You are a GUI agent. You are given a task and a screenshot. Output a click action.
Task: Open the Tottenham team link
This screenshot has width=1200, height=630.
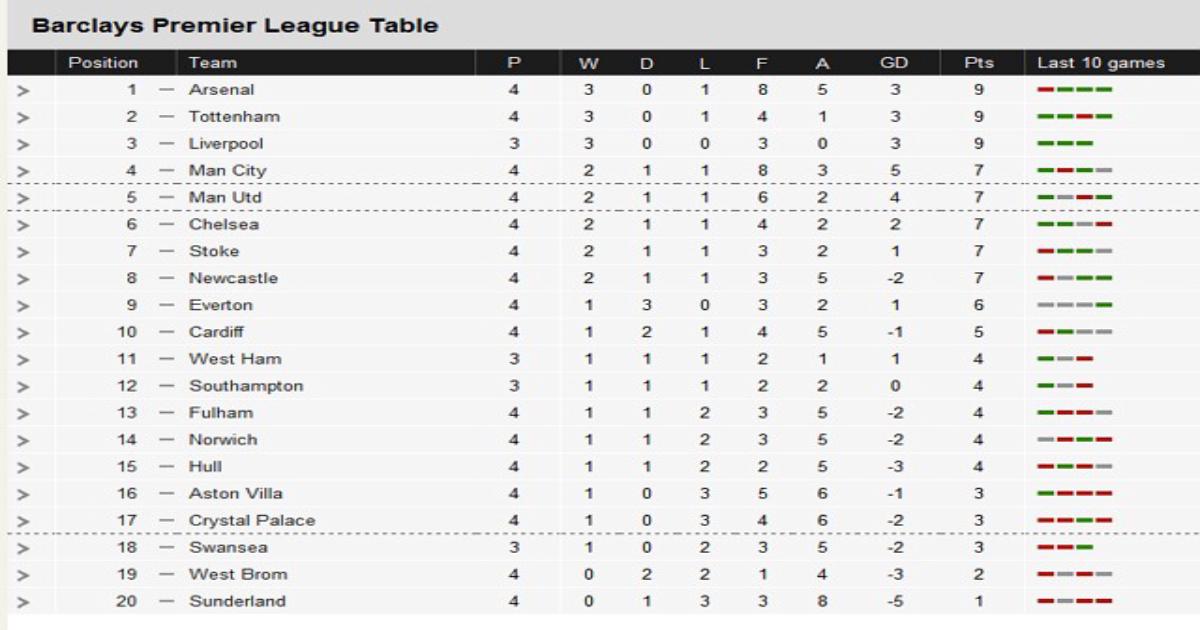234,117
